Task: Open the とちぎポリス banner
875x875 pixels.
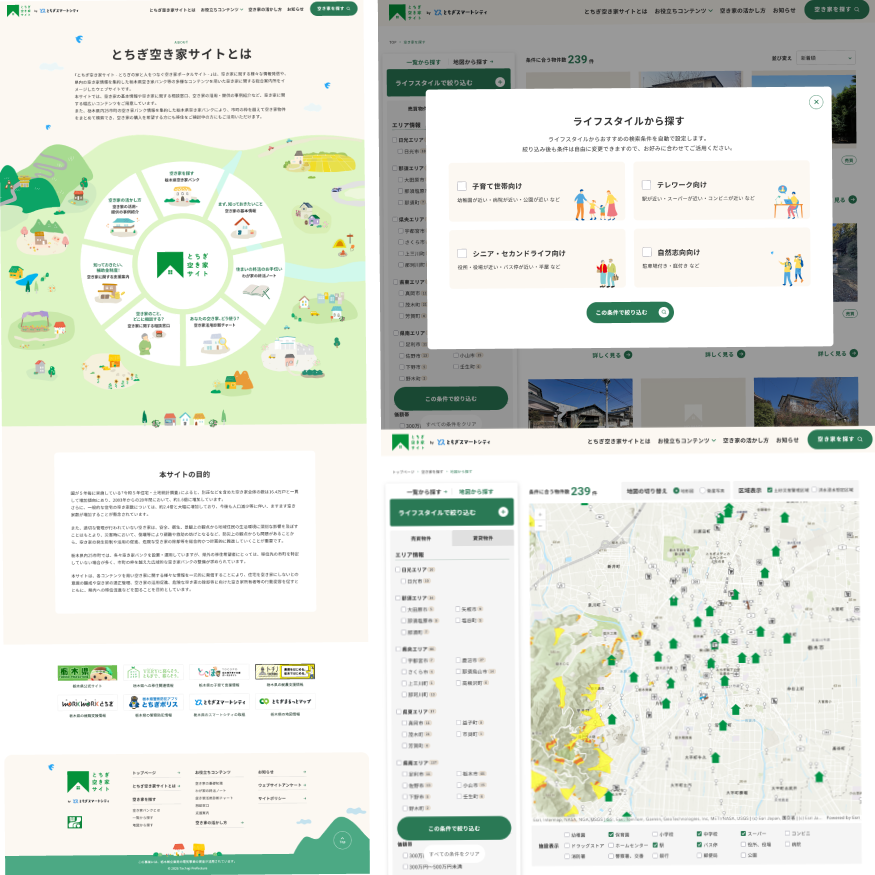Action: tap(152, 704)
